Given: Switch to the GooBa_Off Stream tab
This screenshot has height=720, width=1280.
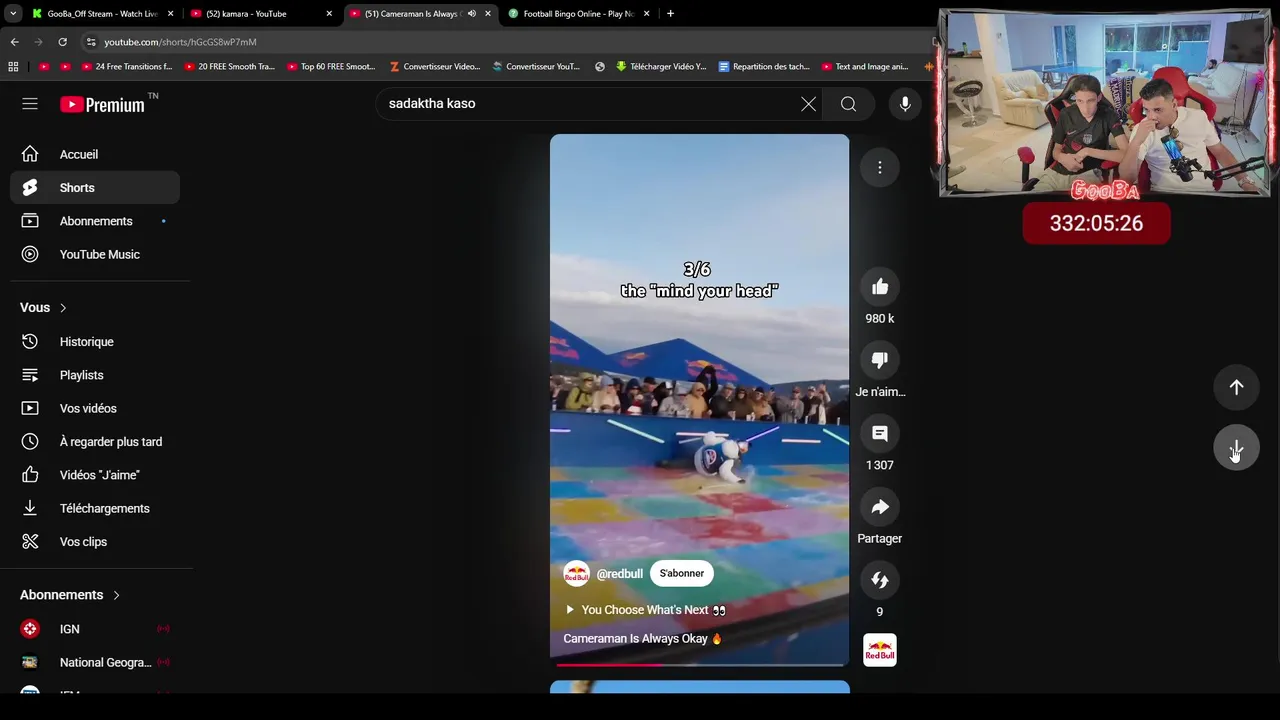Looking at the screenshot, I should click(102, 14).
